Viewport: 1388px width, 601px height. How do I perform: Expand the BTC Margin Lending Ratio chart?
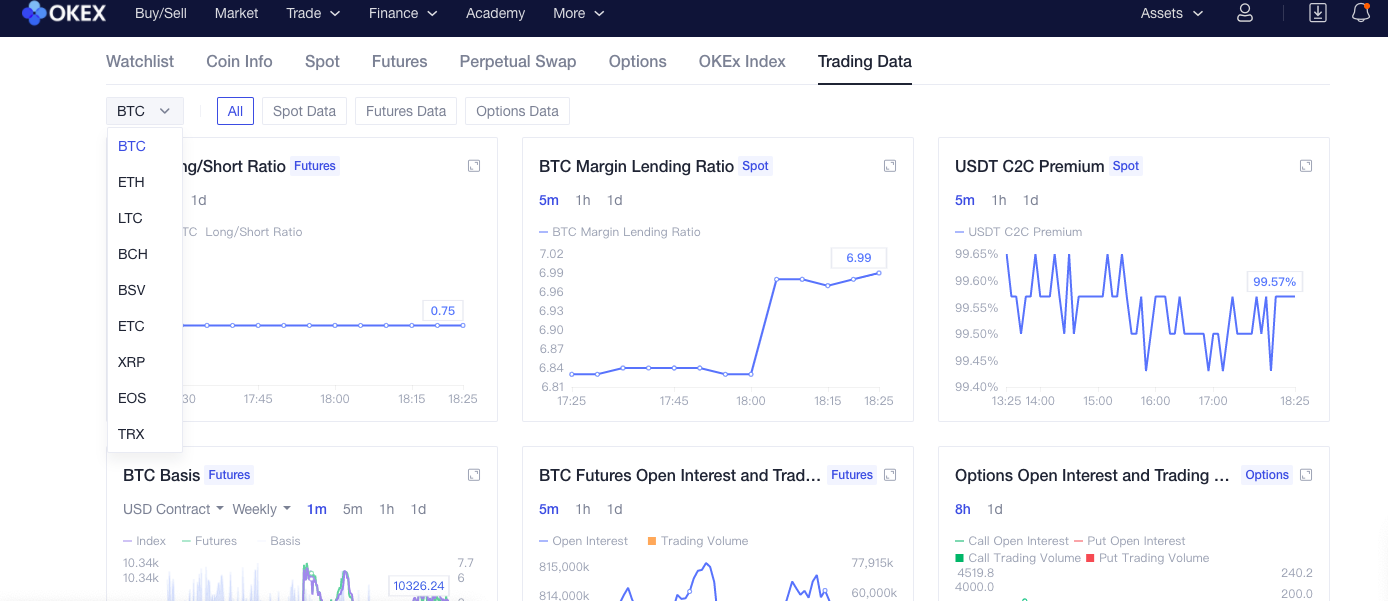click(x=890, y=166)
